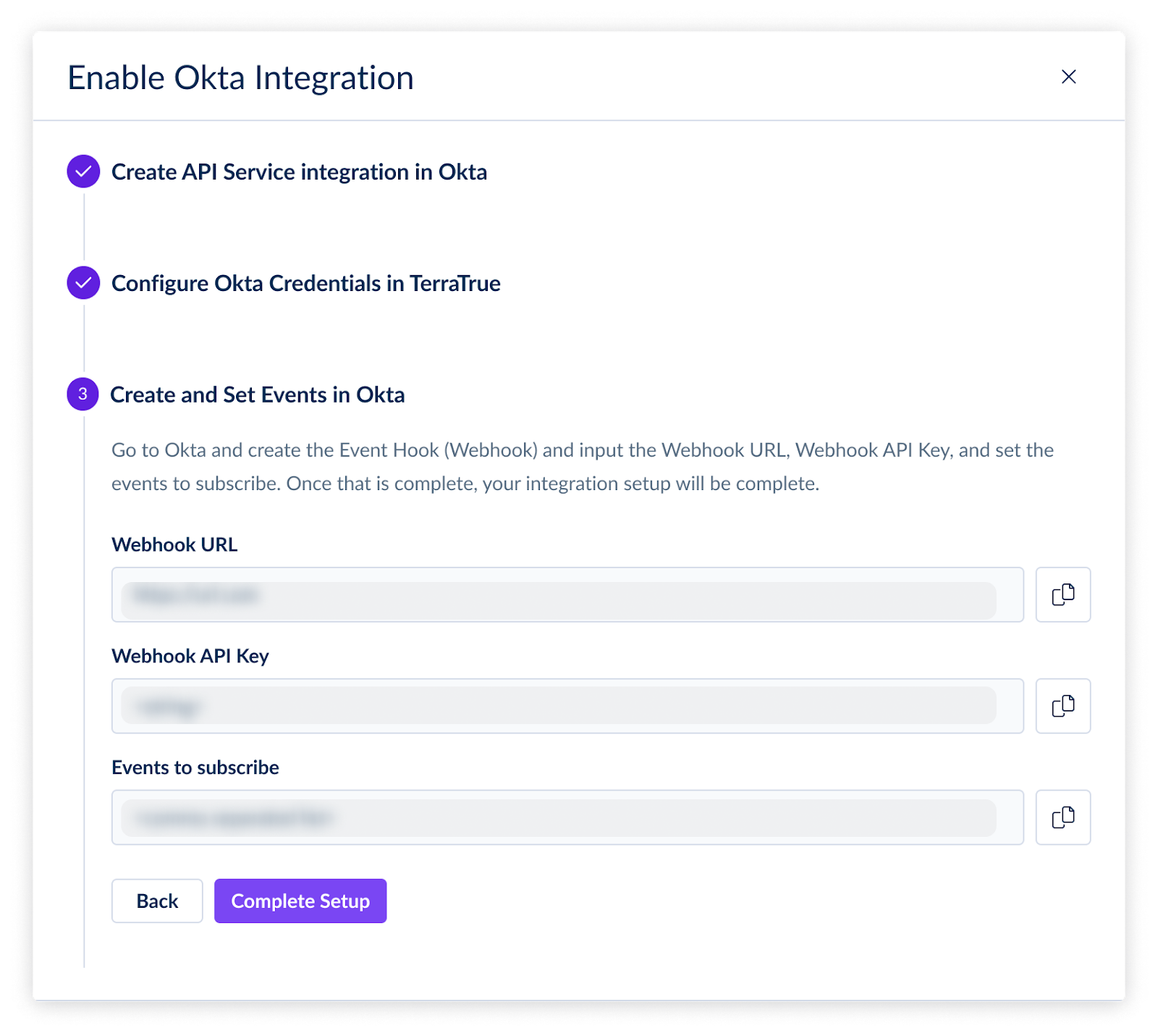This screenshot has height=1036, width=1158.
Task: Focus the Webhook API Key field
Action: (x=567, y=706)
